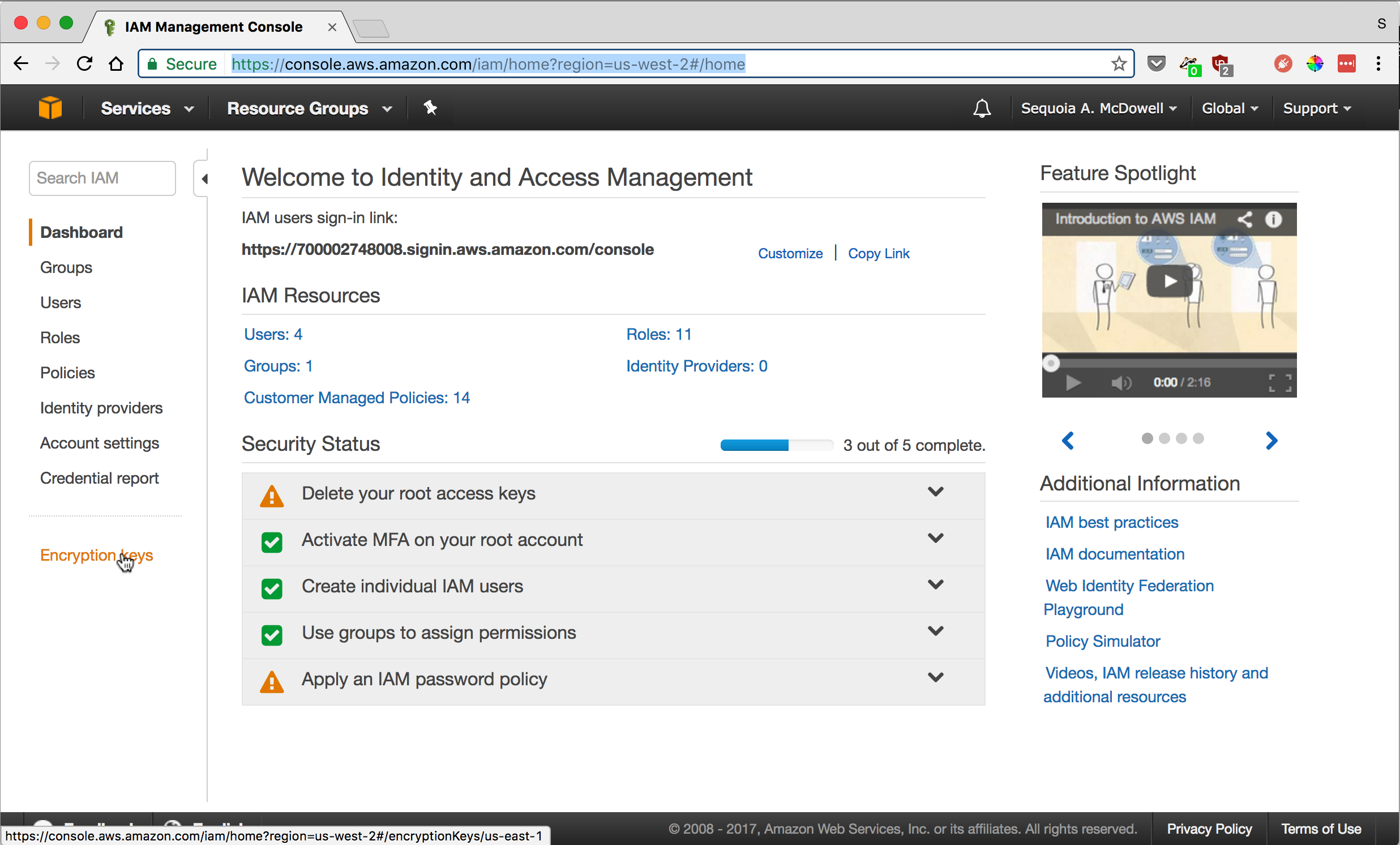Screen dimensions: 1400x845
Task: Select the first Feature Spotlight carousel dot
Action: coord(1147,439)
